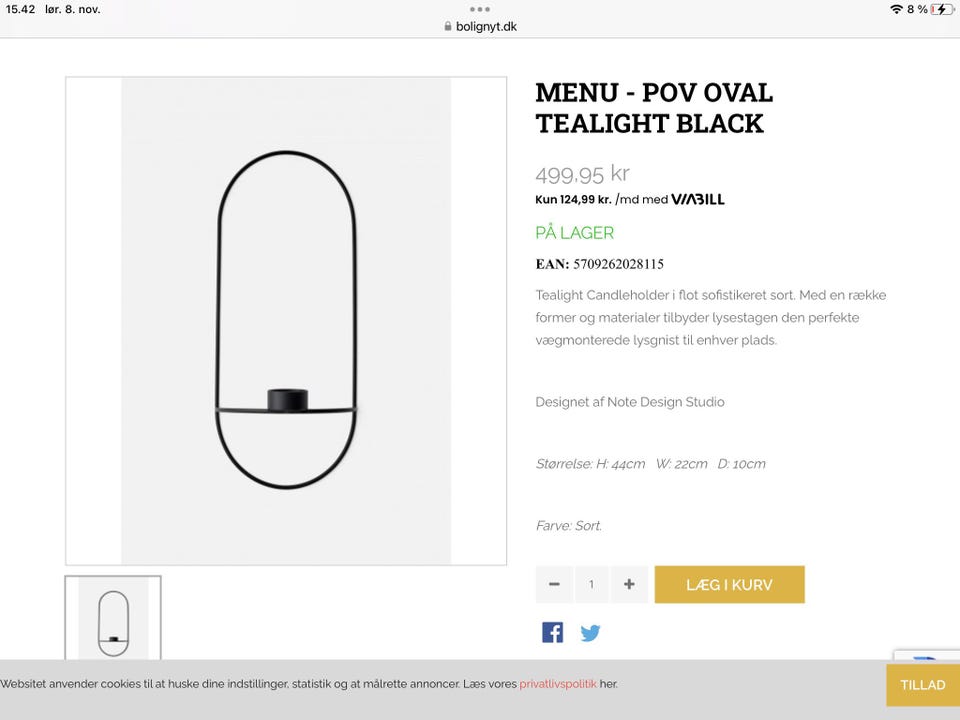Click the ViaBill logo
Viewport: 960px width, 720px height.
pos(697,199)
